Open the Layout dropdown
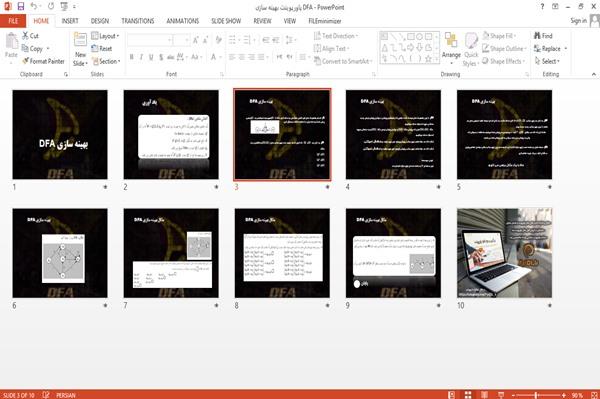 coord(106,36)
